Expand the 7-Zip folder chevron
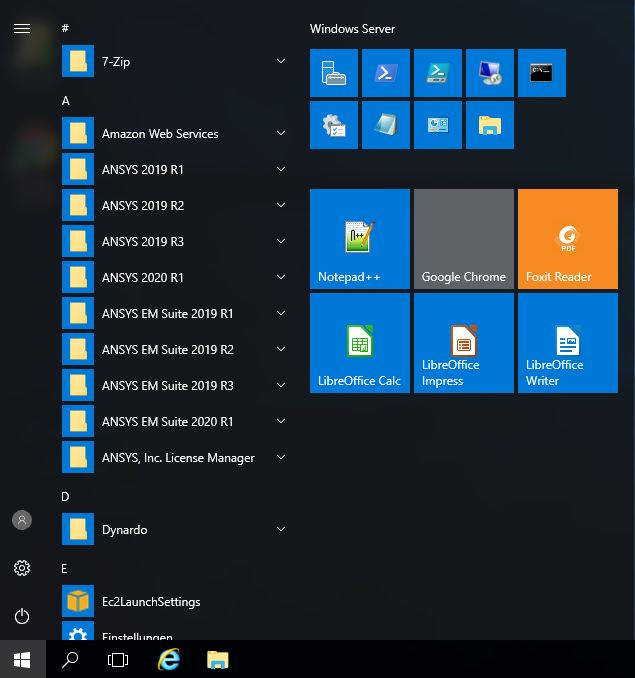 (281, 61)
